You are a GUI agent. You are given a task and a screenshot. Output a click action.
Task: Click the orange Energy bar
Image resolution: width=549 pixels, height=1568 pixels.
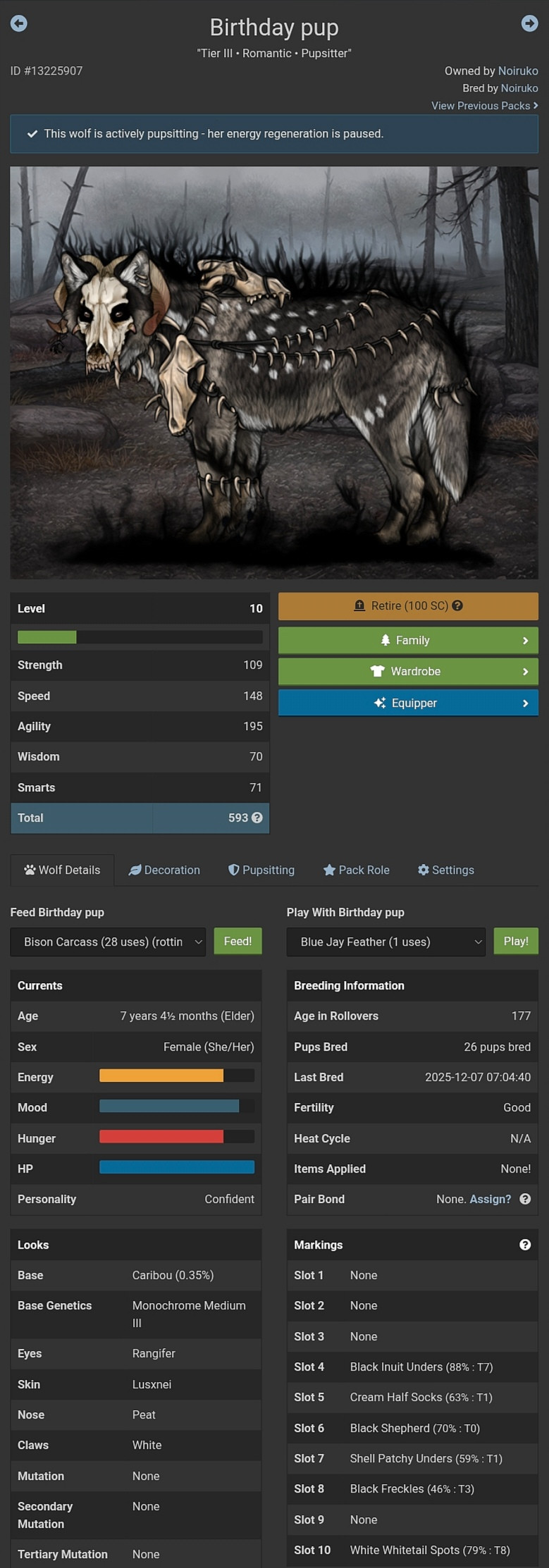coord(177,1075)
